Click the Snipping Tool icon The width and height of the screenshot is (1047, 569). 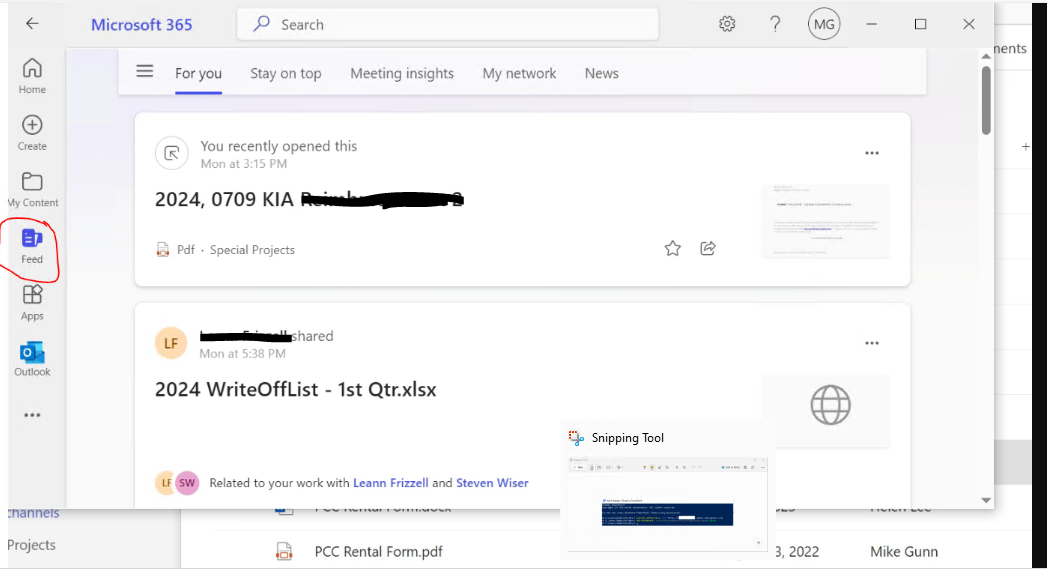(576, 438)
